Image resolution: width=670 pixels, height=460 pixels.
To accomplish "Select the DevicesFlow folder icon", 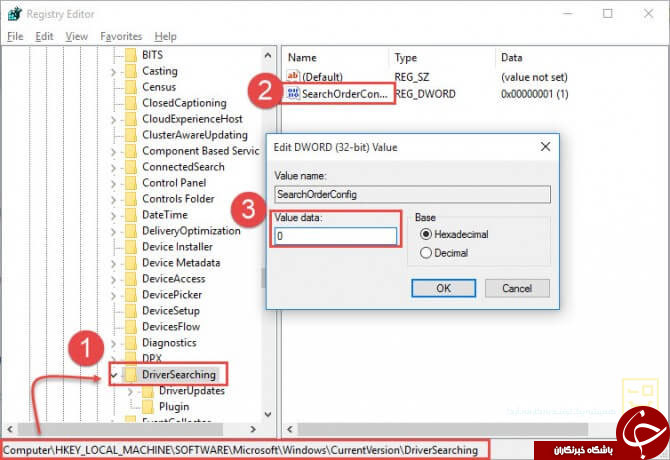I will pos(131,327).
